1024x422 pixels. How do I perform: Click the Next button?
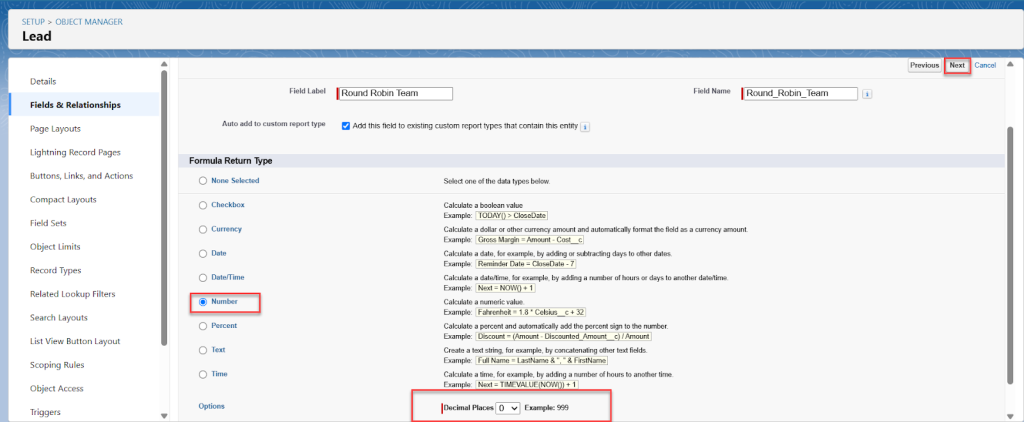(957, 65)
